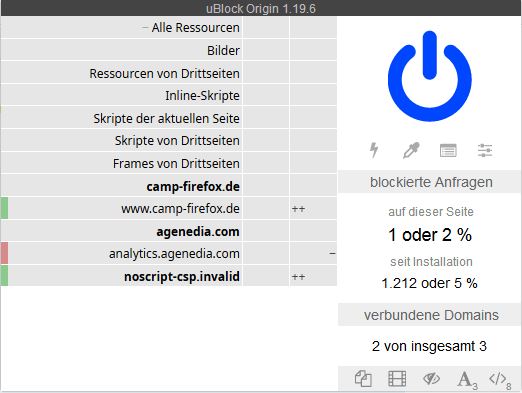Image resolution: width=522 pixels, height=393 pixels.
Task: Click the www.camp-firefox.de domain row
Action: click(x=122, y=209)
